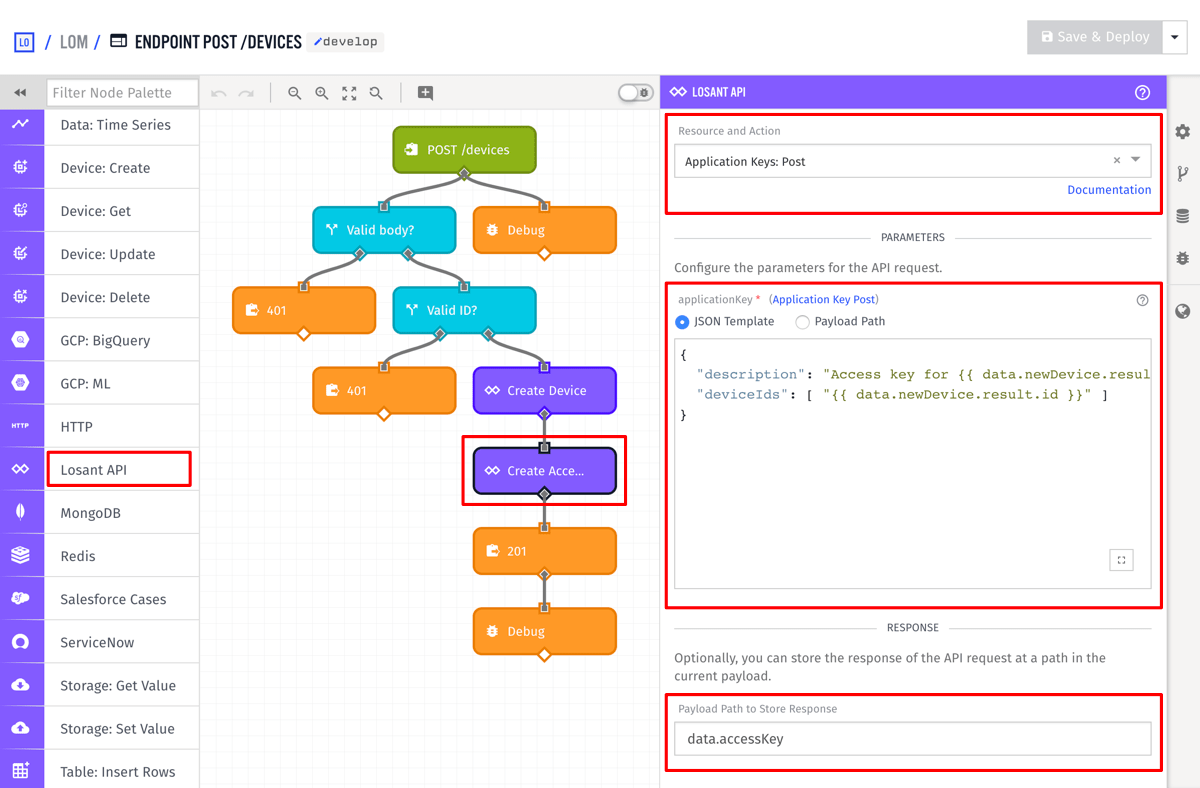Open the debug bug icon on the right sidebar

tap(1183, 258)
